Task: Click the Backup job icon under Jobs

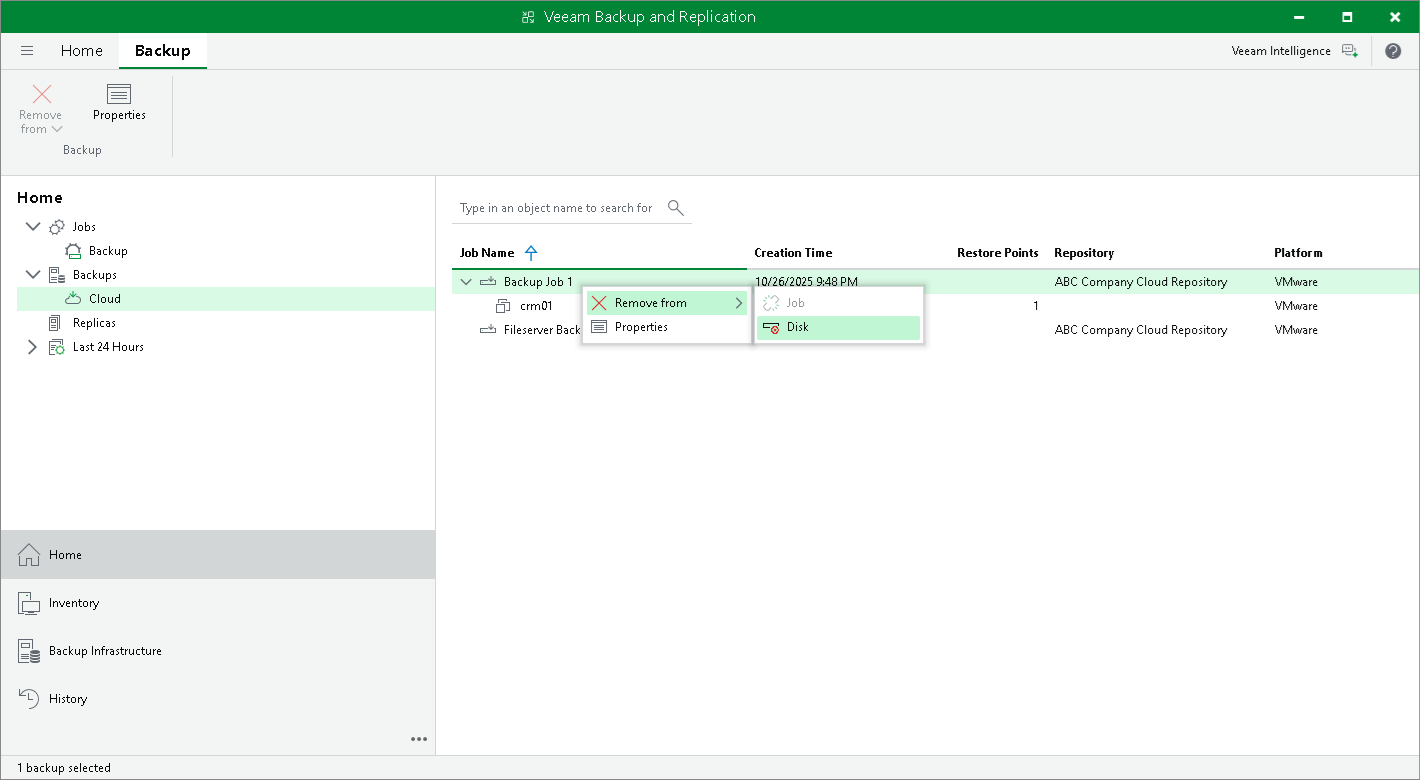Action: point(73,251)
